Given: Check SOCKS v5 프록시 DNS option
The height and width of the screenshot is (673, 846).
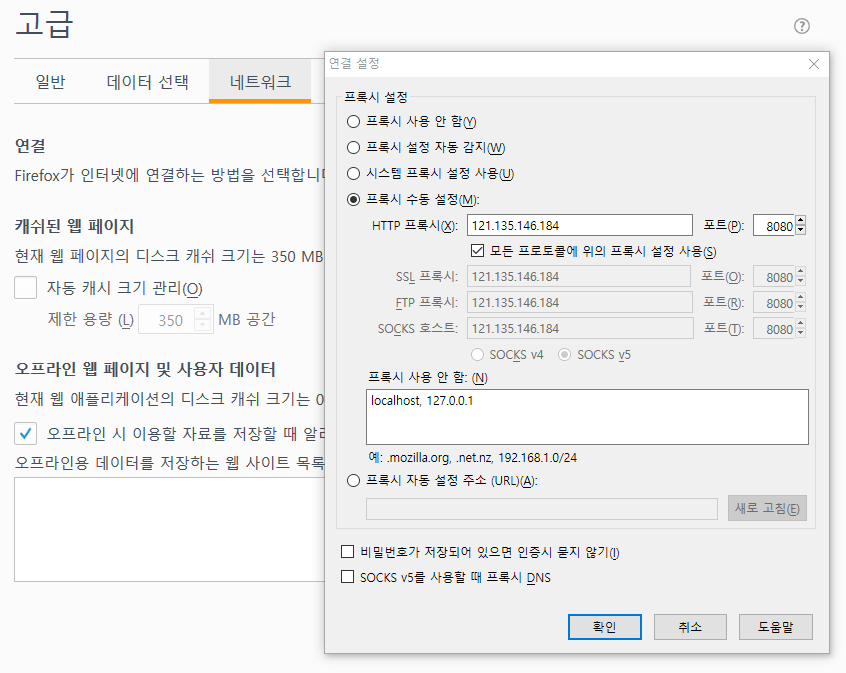Looking at the screenshot, I should (x=348, y=577).
